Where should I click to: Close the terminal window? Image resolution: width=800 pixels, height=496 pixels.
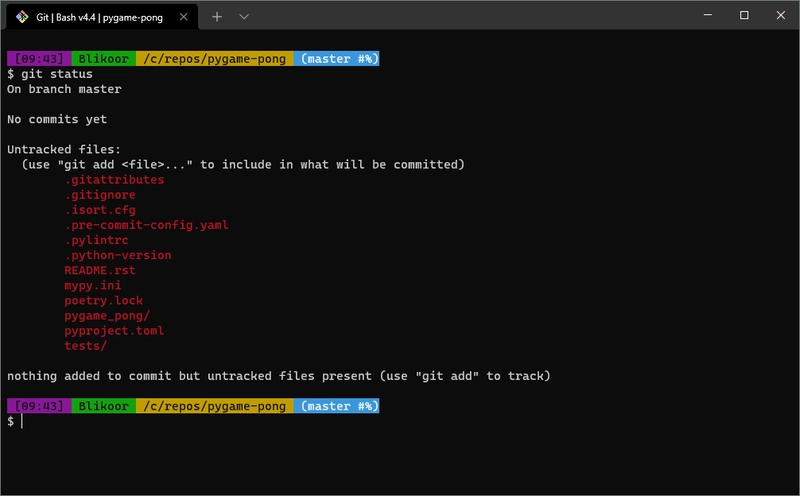(781, 15)
